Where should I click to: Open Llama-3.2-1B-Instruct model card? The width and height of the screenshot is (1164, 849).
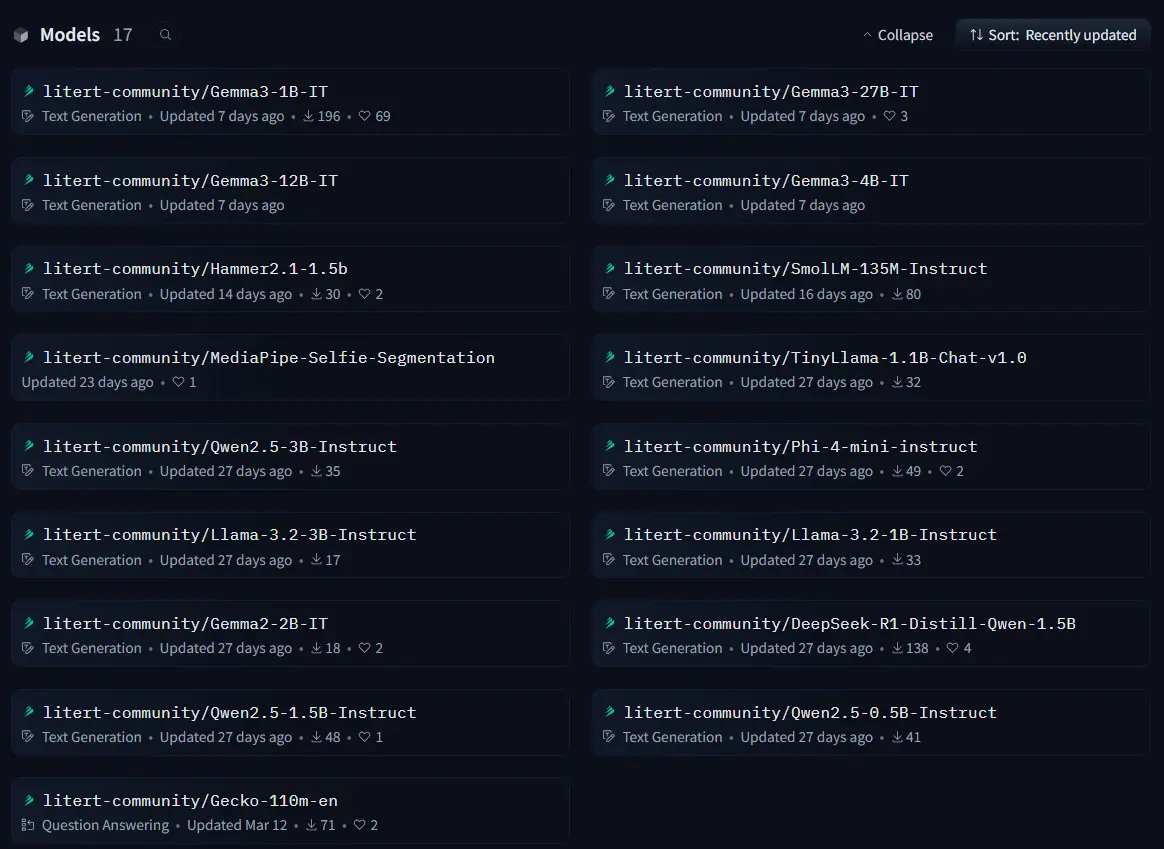point(871,545)
